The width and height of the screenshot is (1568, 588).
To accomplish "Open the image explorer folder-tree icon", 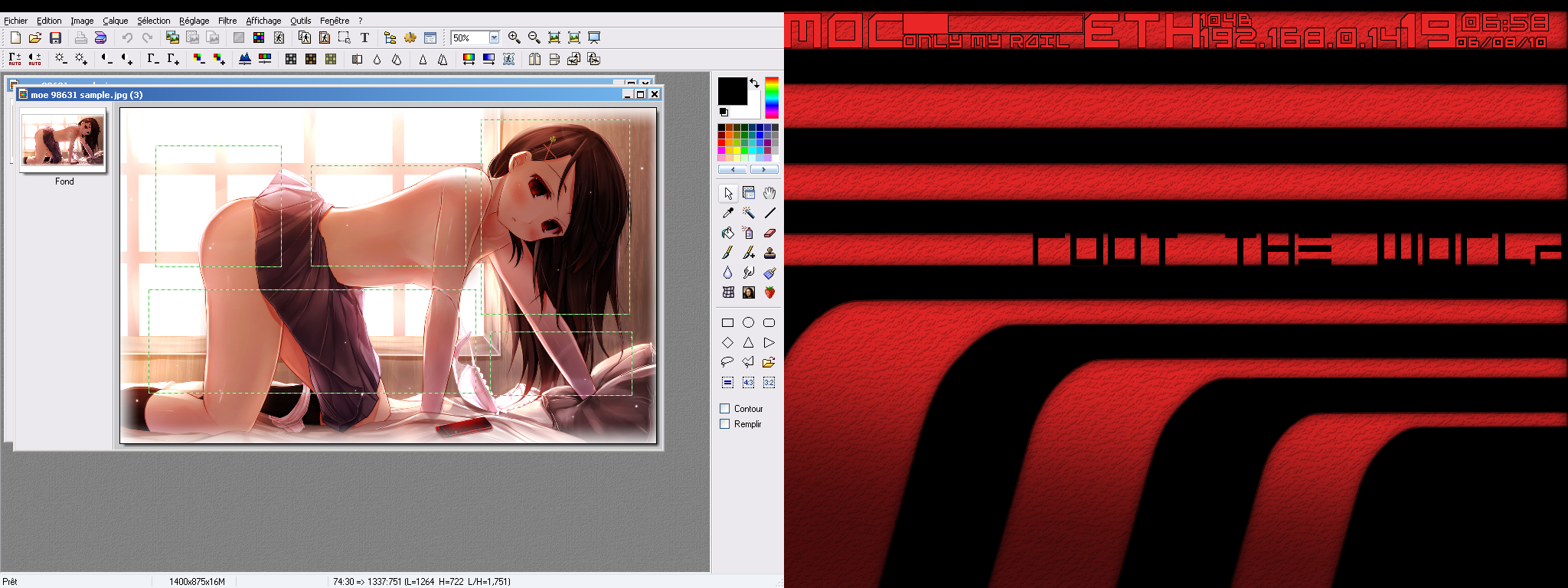I will point(390,38).
